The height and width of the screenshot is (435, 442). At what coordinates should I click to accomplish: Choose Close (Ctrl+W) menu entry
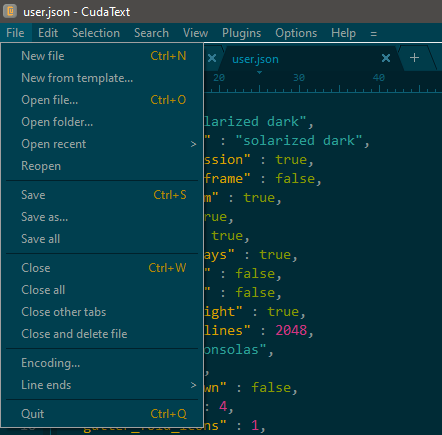pos(102,268)
